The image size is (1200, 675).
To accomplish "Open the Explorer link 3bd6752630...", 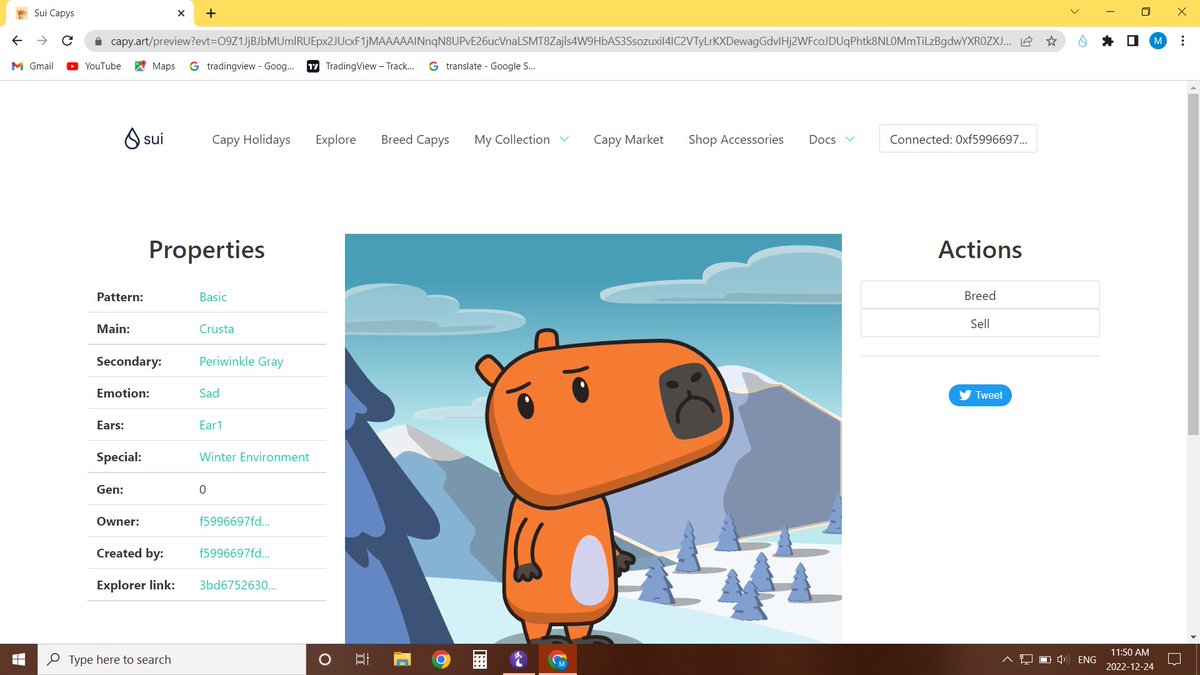I will [x=238, y=585].
